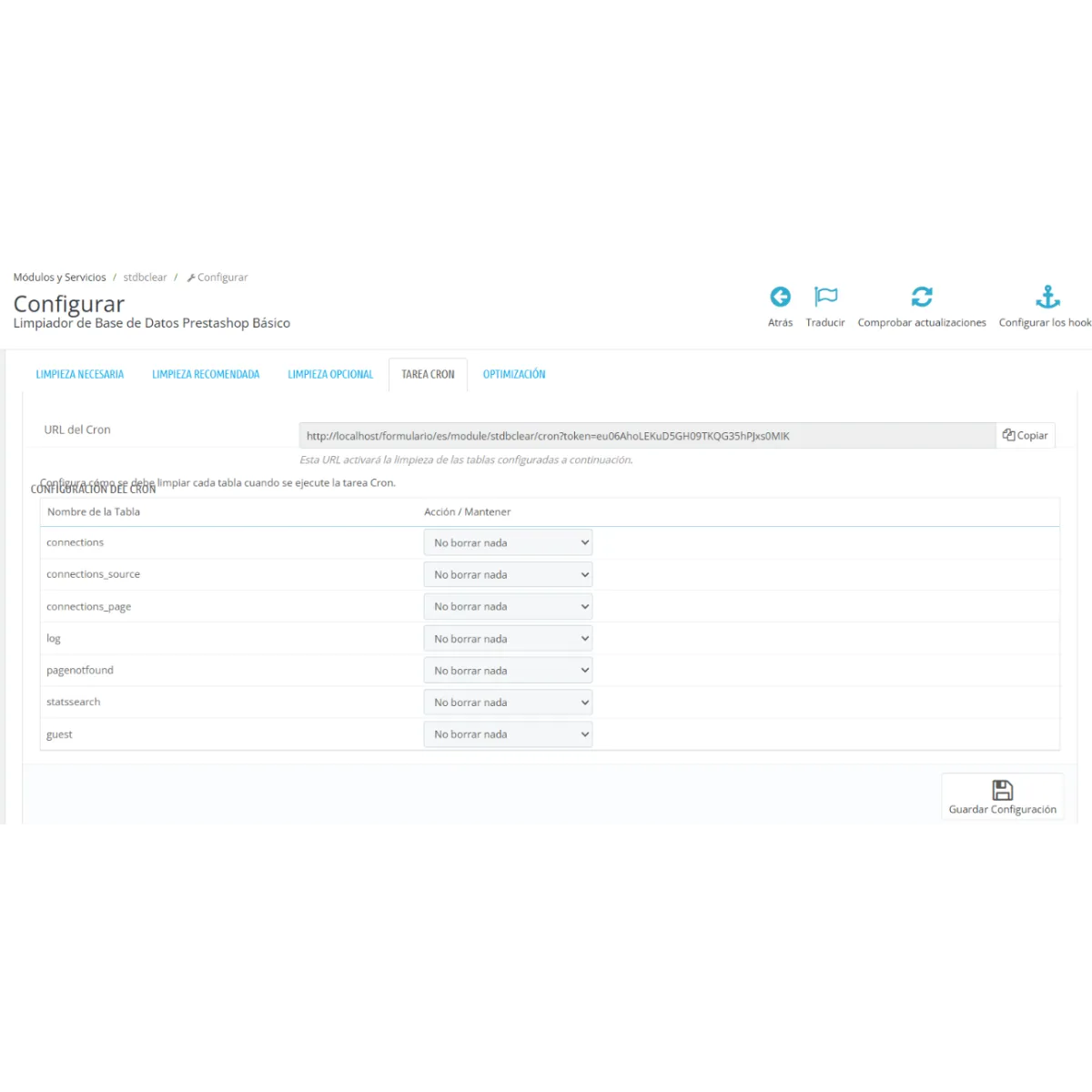
Task: Open the action dropdown for connections_source
Action: coord(508,574)
